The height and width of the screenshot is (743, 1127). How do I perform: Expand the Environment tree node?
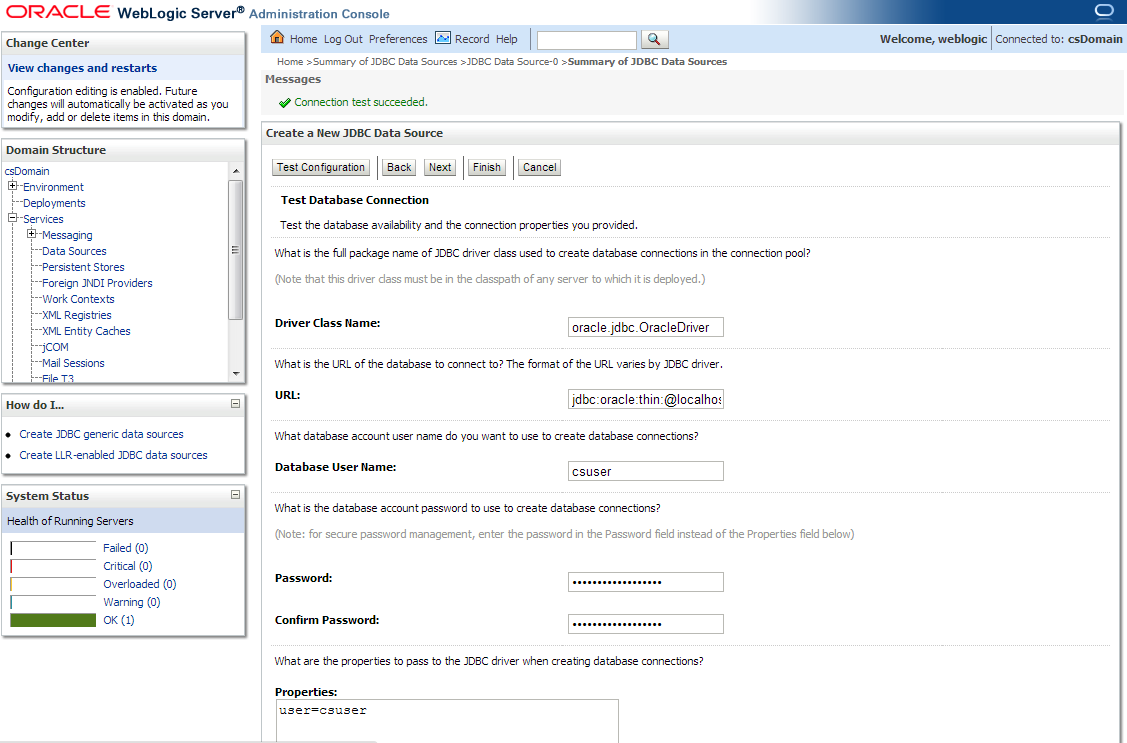coord(12,186)
